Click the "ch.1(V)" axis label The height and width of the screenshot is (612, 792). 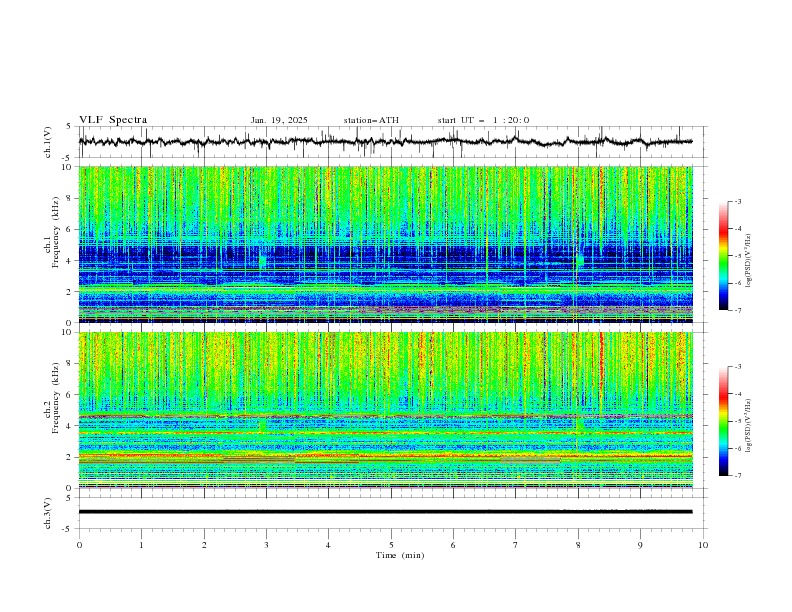click(x=48, y=142)
